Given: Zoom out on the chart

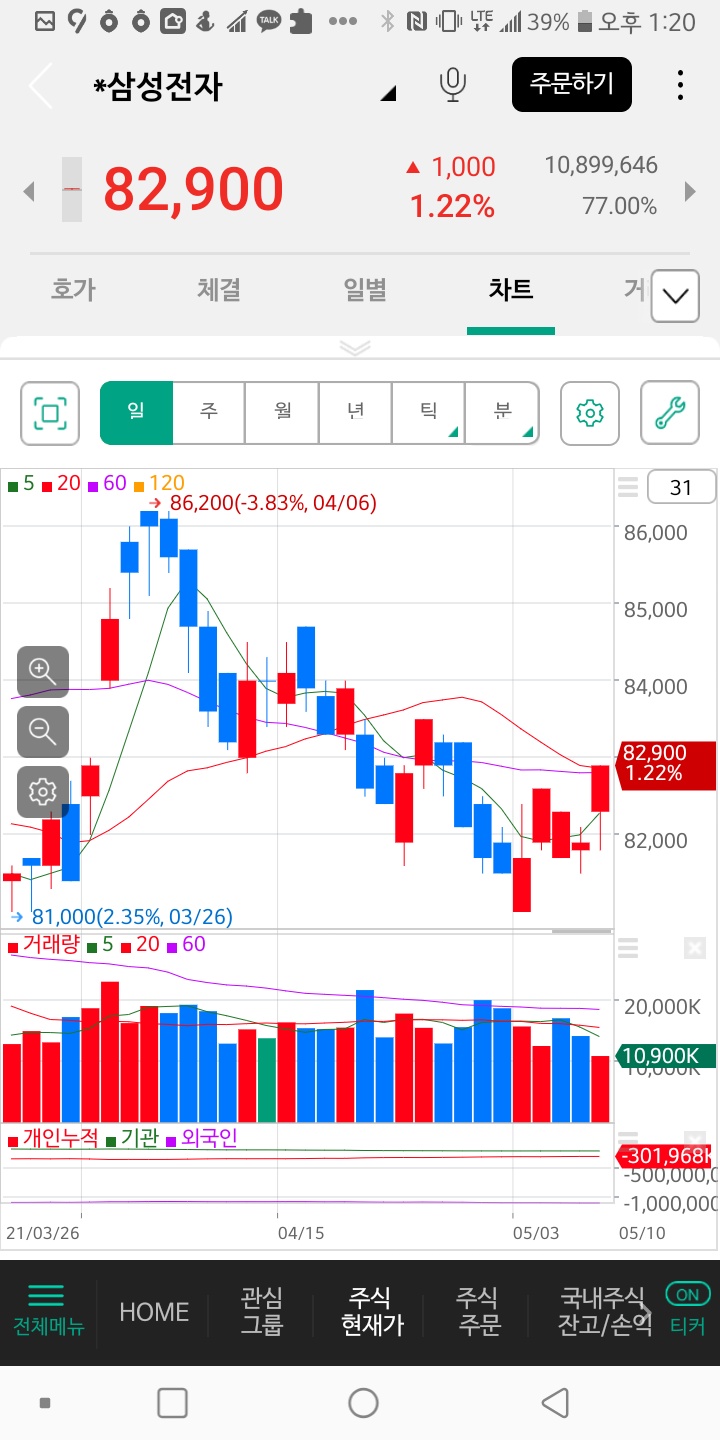Looking at the screenshot, I should point(42,731).
